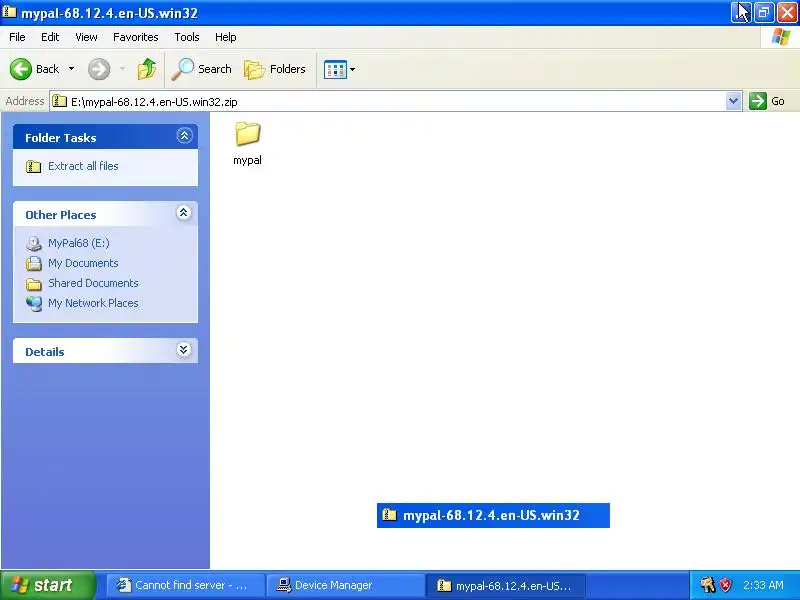Open the My Network Places link

click(93, 303)
